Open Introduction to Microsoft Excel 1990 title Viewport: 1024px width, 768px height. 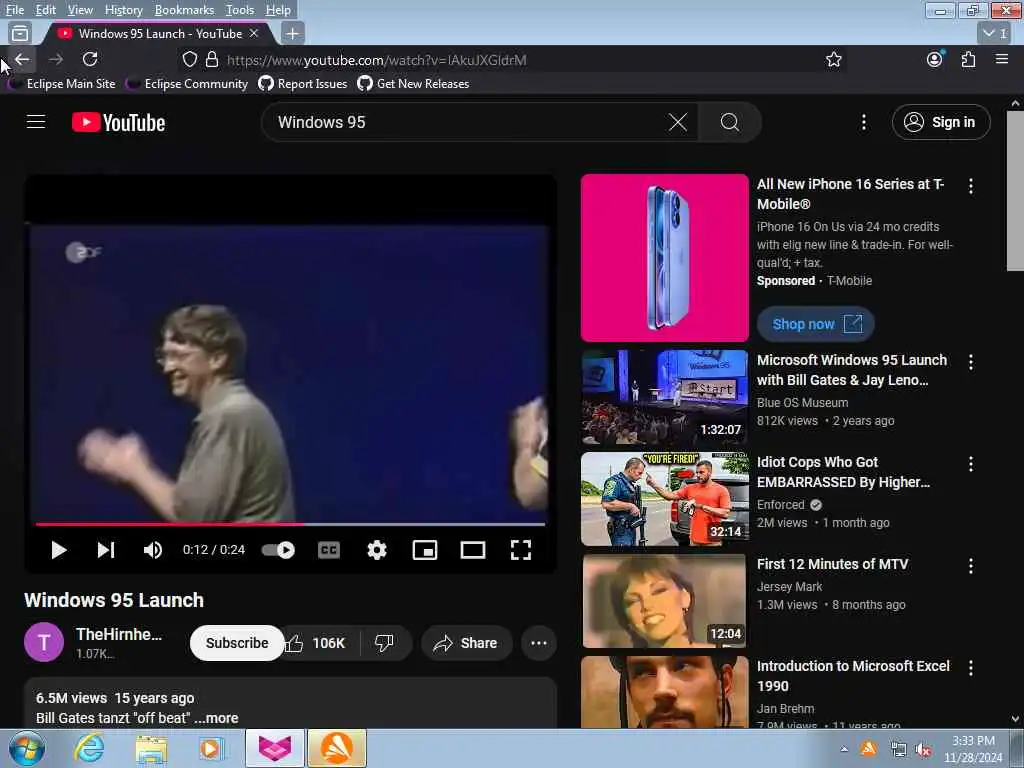[853, 676]
